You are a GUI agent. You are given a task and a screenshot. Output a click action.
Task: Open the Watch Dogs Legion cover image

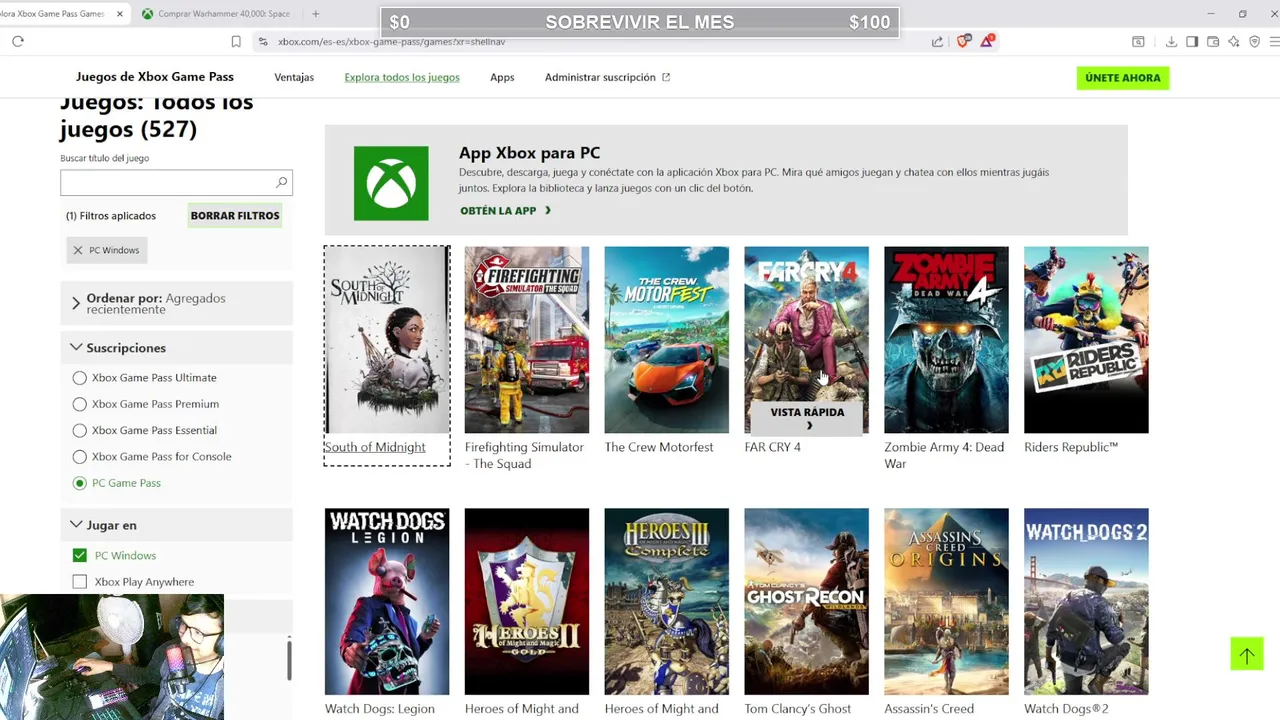tap(387, 601)
